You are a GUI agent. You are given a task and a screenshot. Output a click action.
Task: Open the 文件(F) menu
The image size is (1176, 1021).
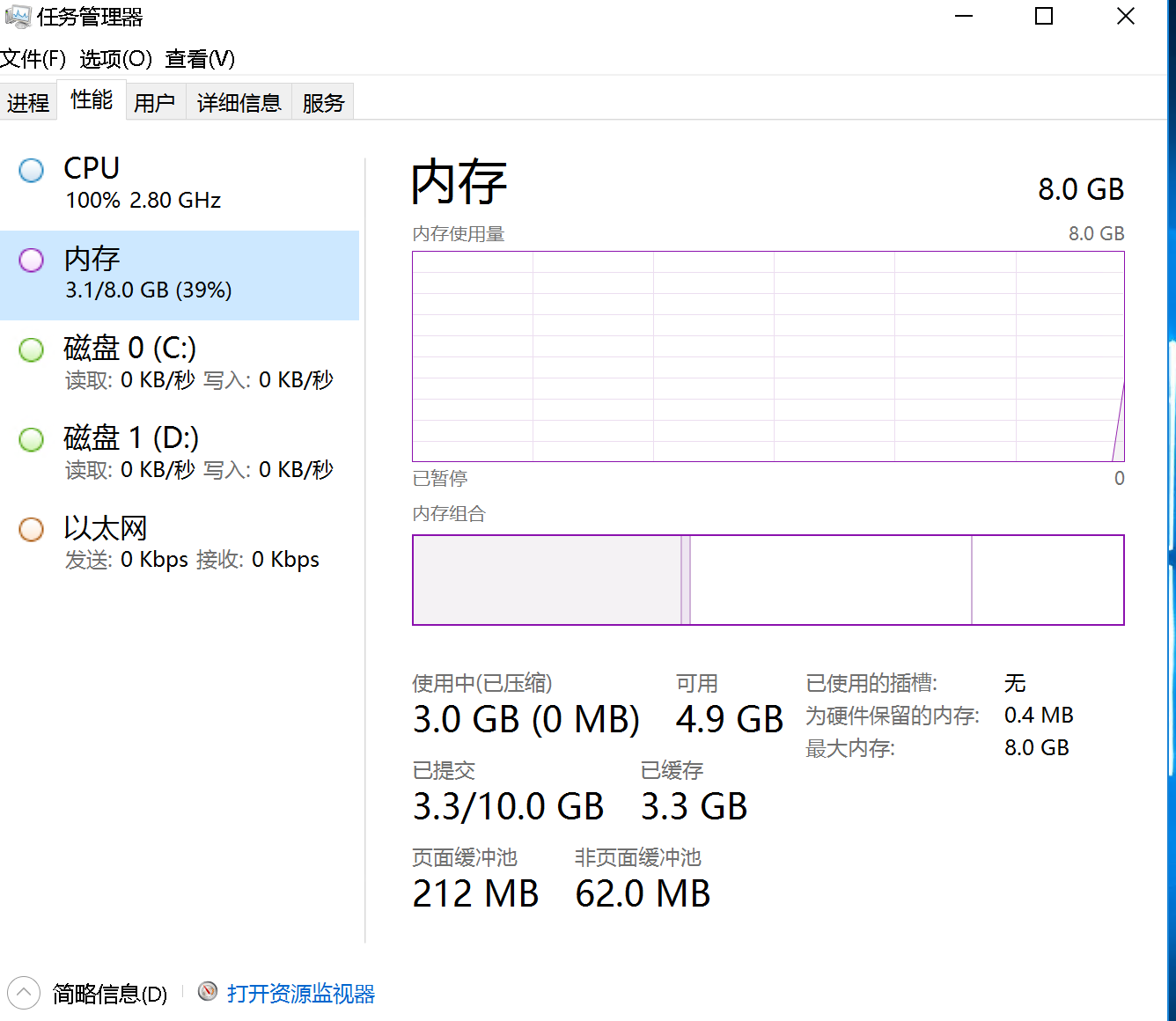coord(33,59)
